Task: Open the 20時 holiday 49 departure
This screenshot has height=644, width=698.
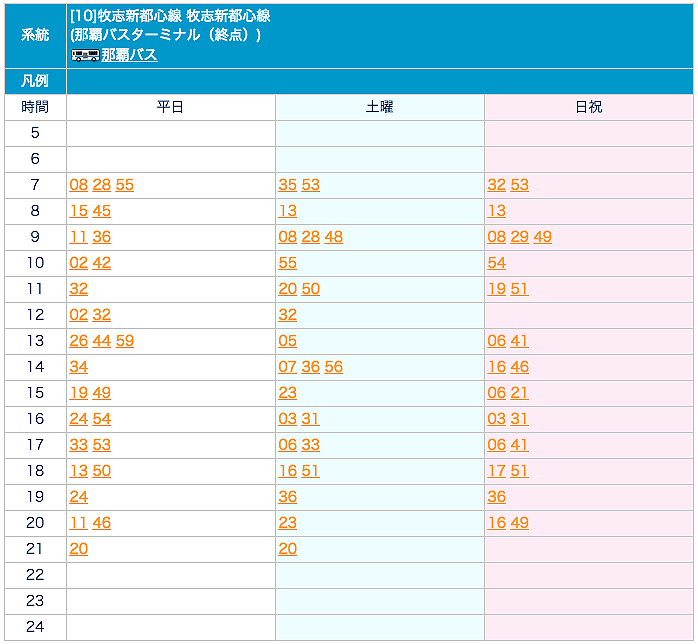Action: click(519, 523)
